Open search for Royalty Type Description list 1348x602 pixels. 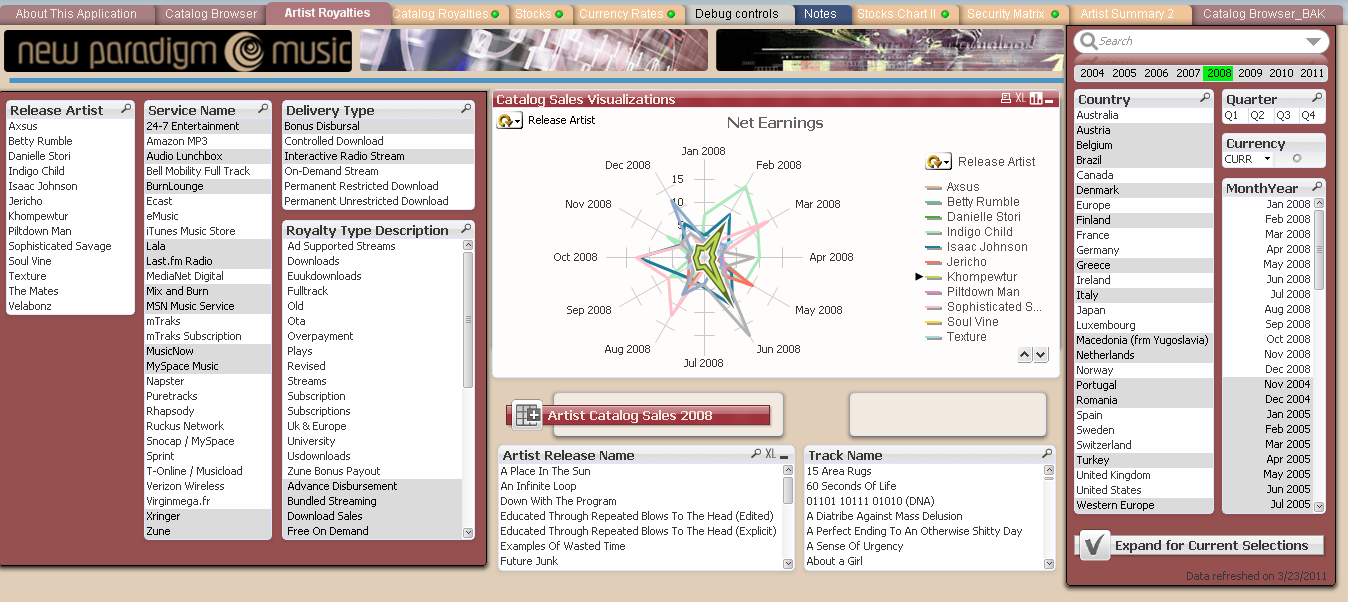pyautogui.click(x=466, y=229)
